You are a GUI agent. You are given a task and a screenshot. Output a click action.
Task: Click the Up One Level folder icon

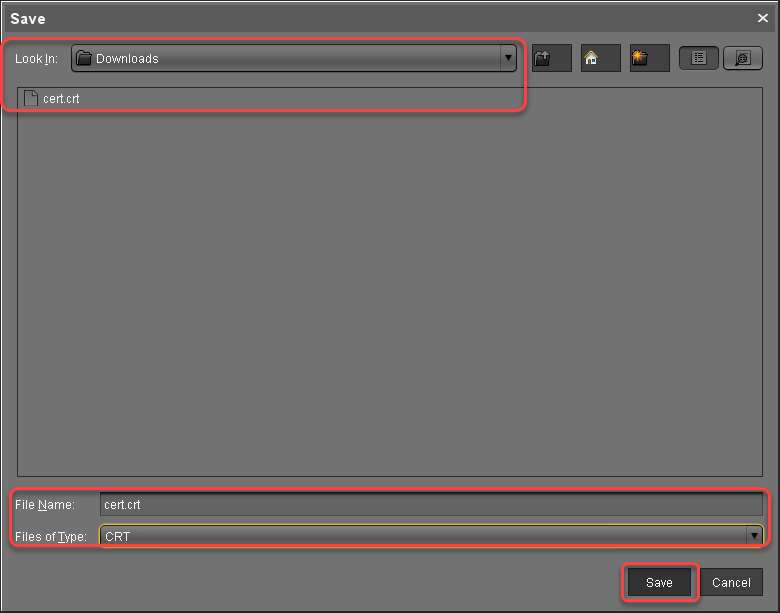click(x=551, y=58)
